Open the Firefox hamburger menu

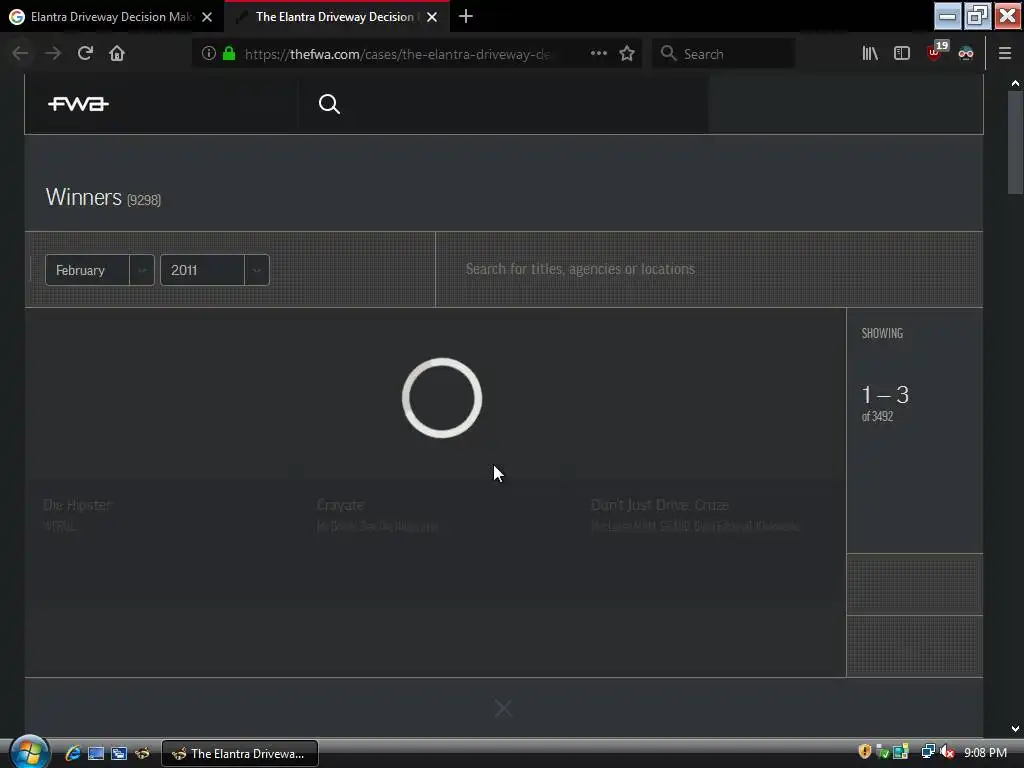[x=1005, y=53]
